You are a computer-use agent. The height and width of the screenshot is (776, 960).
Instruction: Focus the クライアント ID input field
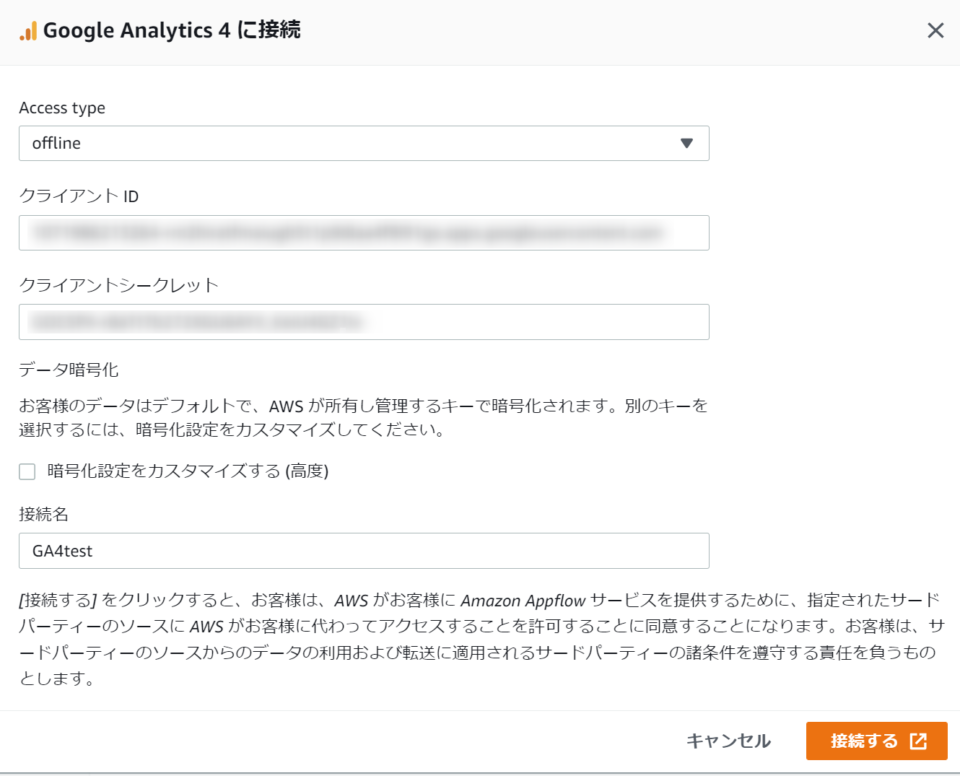365,232
